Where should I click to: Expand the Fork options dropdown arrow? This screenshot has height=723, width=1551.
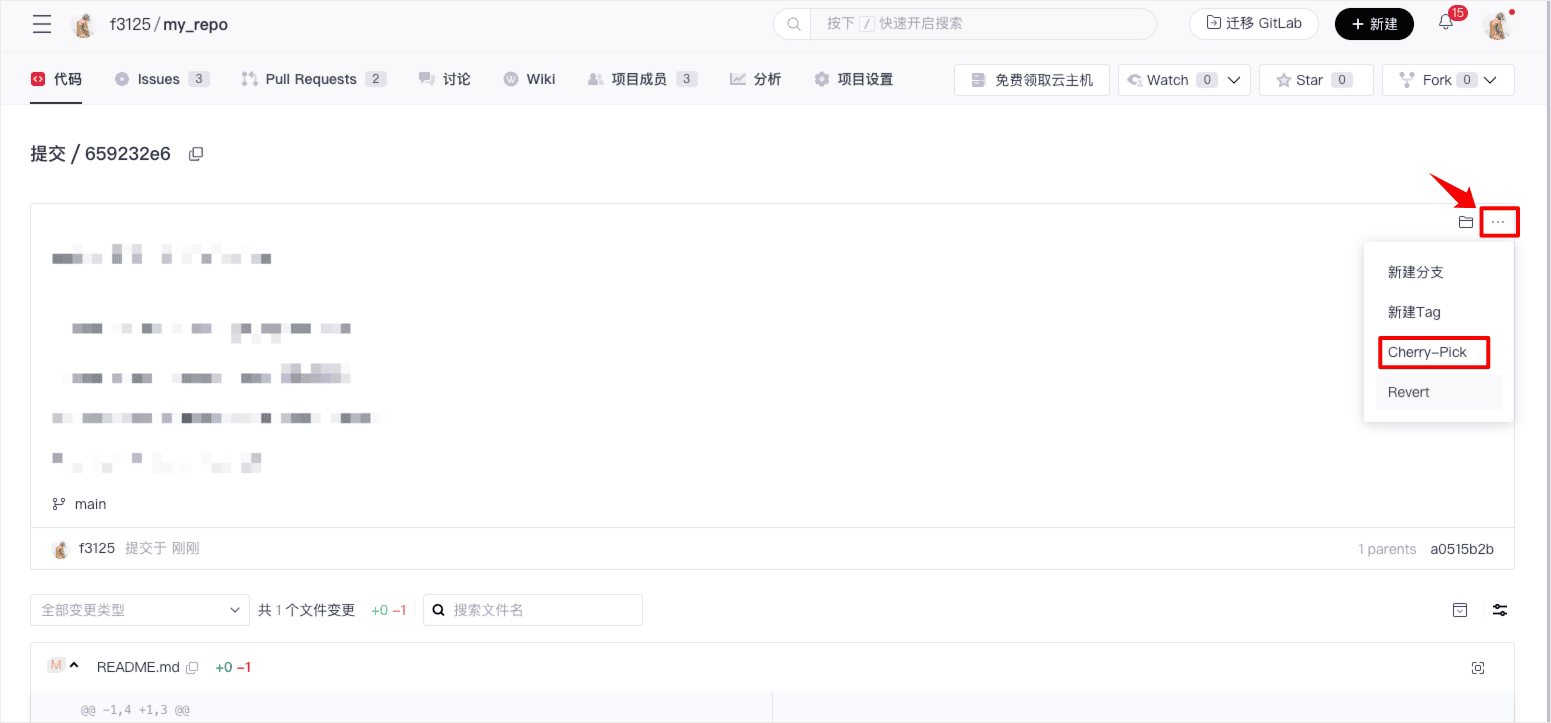point(1491,80)
